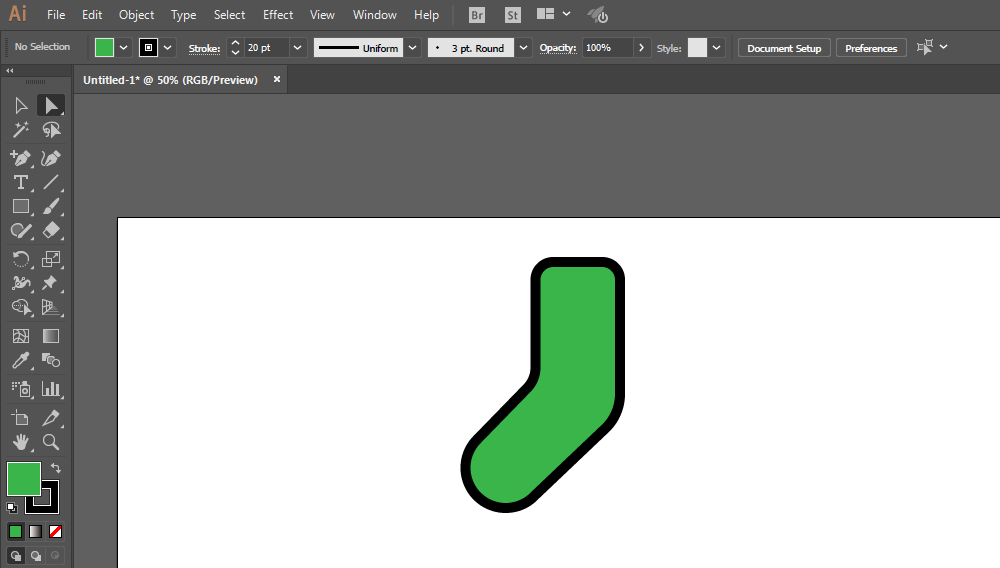Select the Magic Wand tool
This screenshot has width=1000, height=568.
click(x=20, y=130)
